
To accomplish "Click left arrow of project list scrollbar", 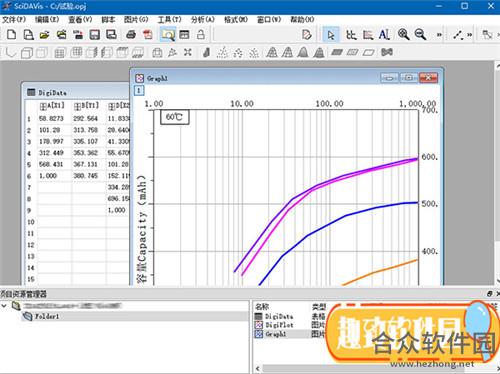I will pos(258,368).
